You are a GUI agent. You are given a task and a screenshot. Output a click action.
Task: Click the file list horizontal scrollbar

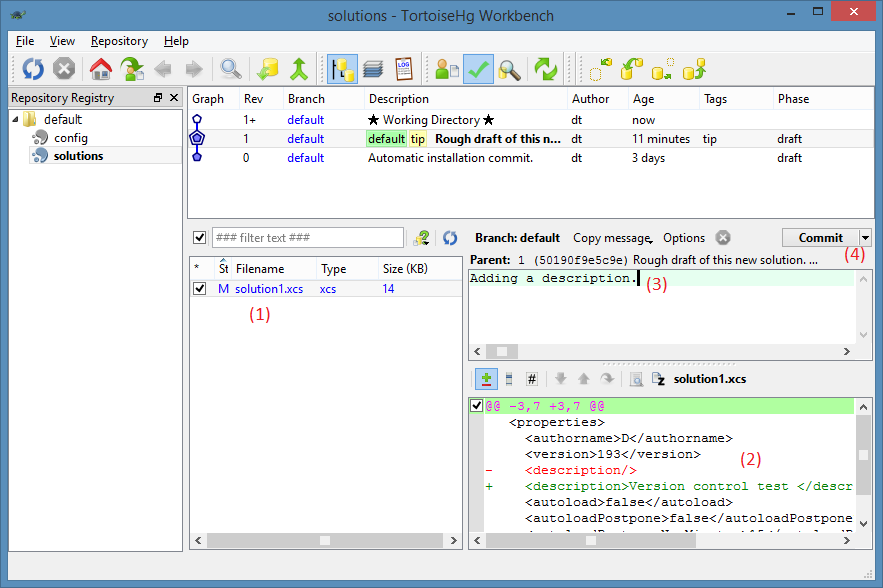coord(325,540)
